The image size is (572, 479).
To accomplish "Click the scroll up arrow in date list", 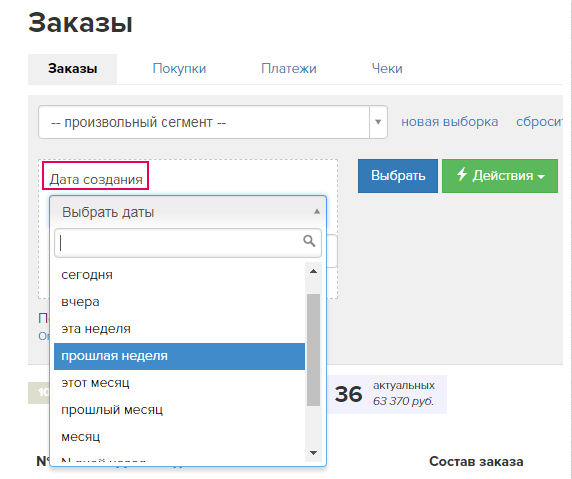I will [x=313, y=271].
